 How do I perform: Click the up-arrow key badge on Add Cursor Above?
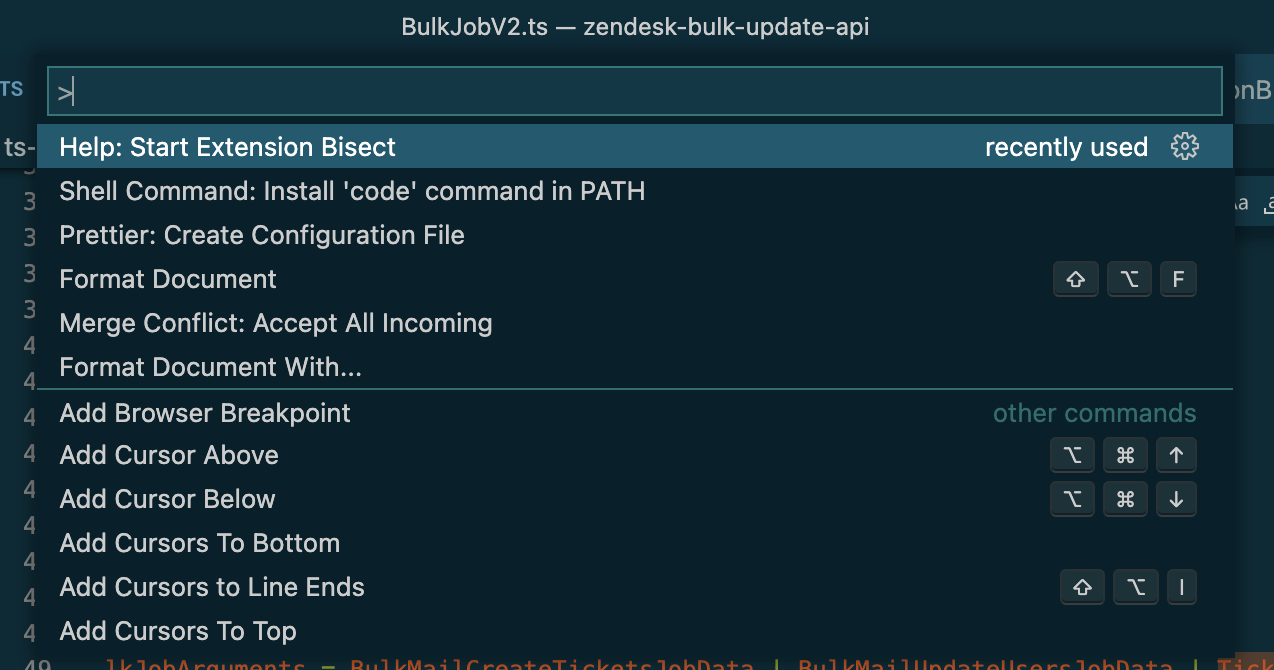1176,455
